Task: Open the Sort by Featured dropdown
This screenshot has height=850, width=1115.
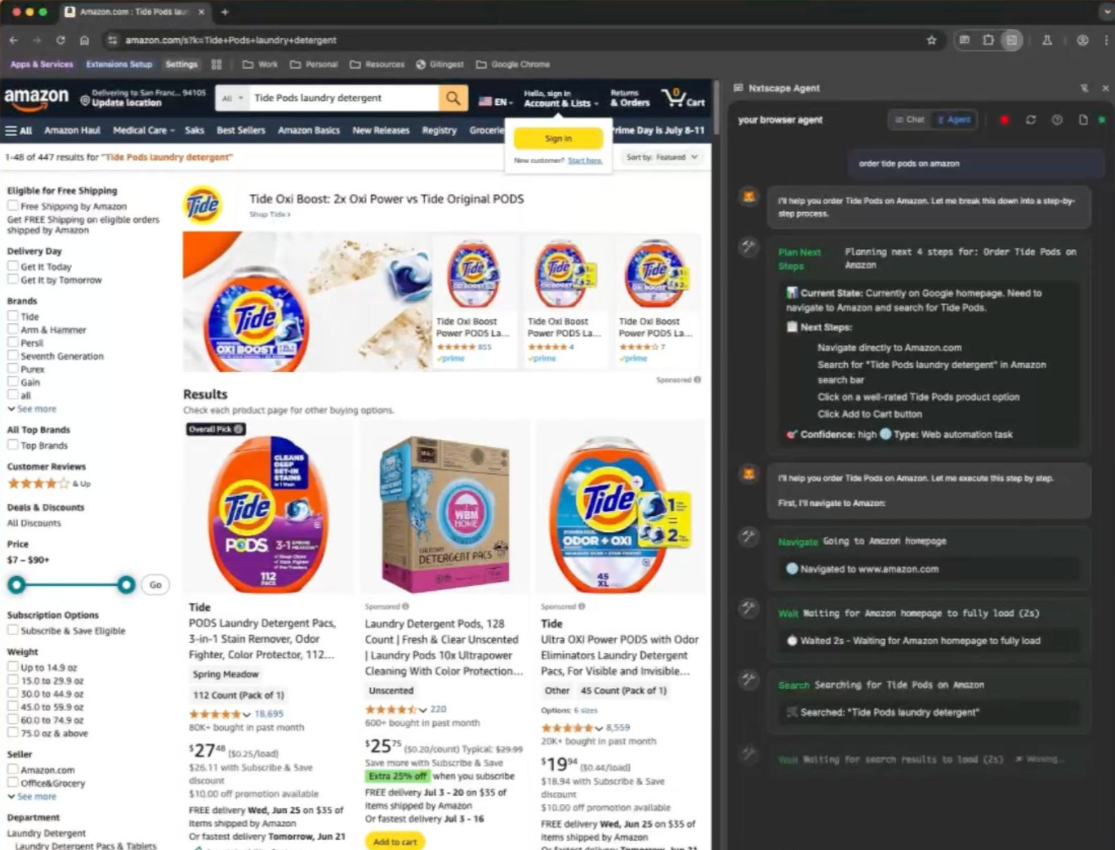Action: (661, 157)
